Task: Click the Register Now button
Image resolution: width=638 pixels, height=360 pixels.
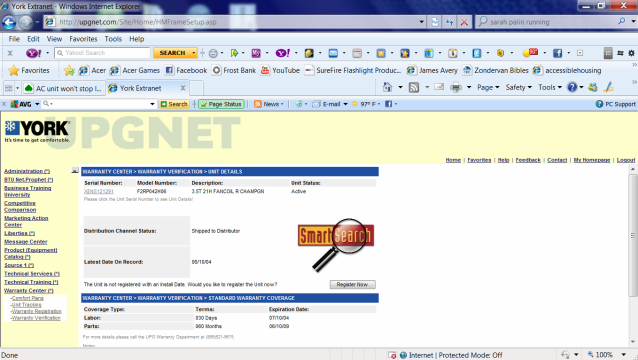Action: [352, 284]
